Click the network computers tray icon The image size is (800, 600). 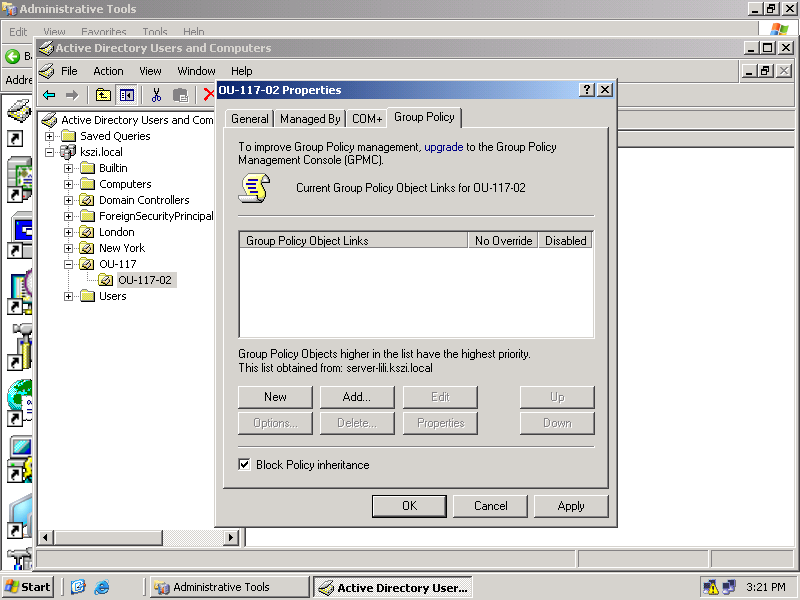coord(729,587)
